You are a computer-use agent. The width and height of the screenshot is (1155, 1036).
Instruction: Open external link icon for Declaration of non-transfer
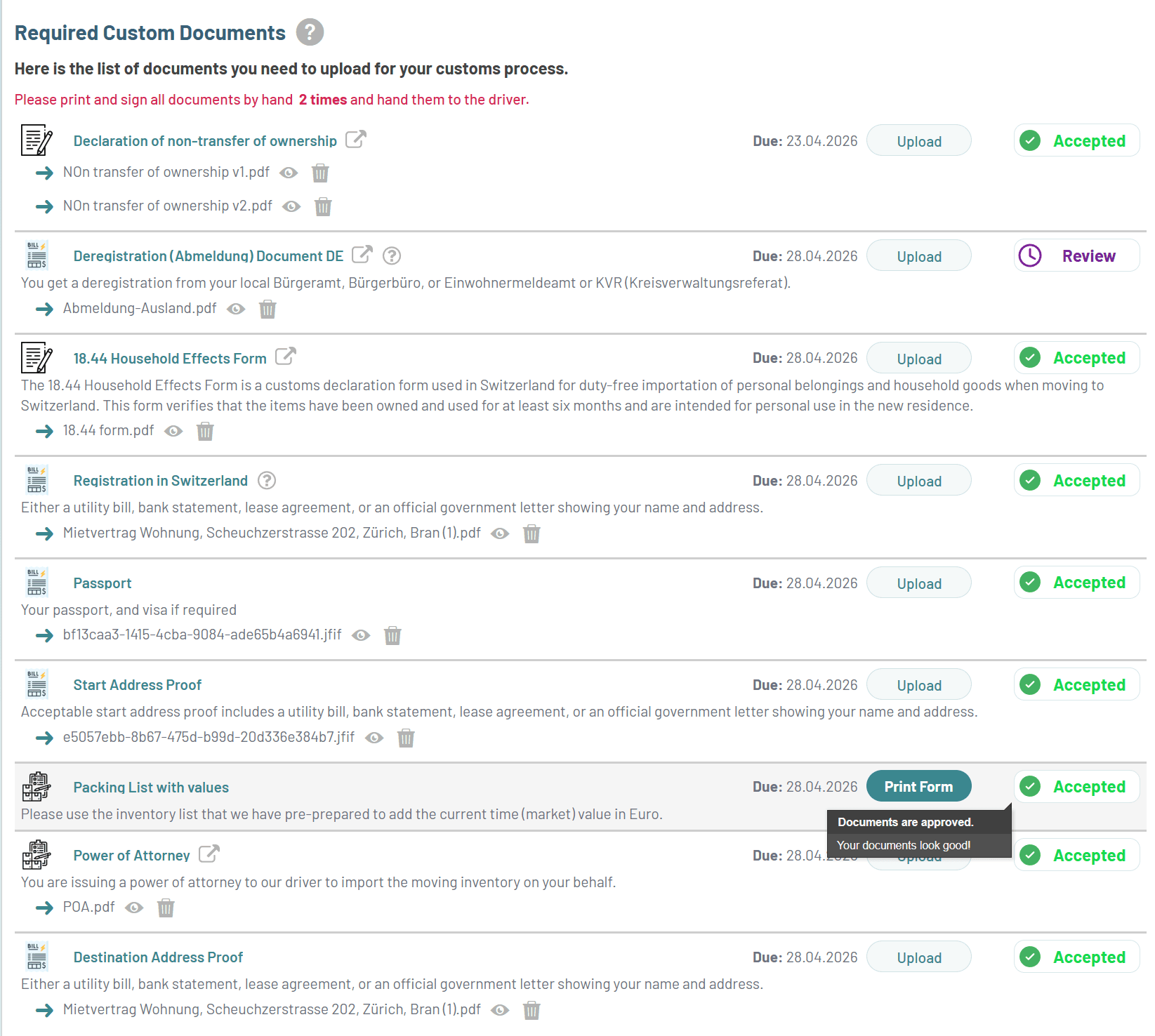[x=356, y=140]
